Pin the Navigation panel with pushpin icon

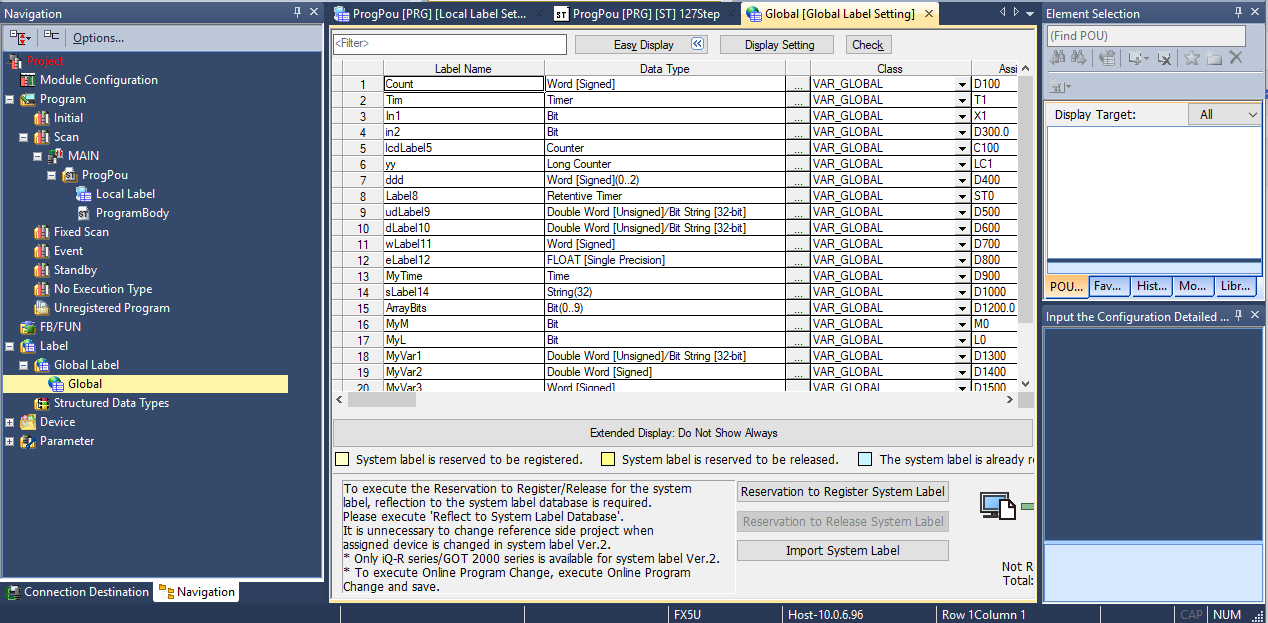297,13
